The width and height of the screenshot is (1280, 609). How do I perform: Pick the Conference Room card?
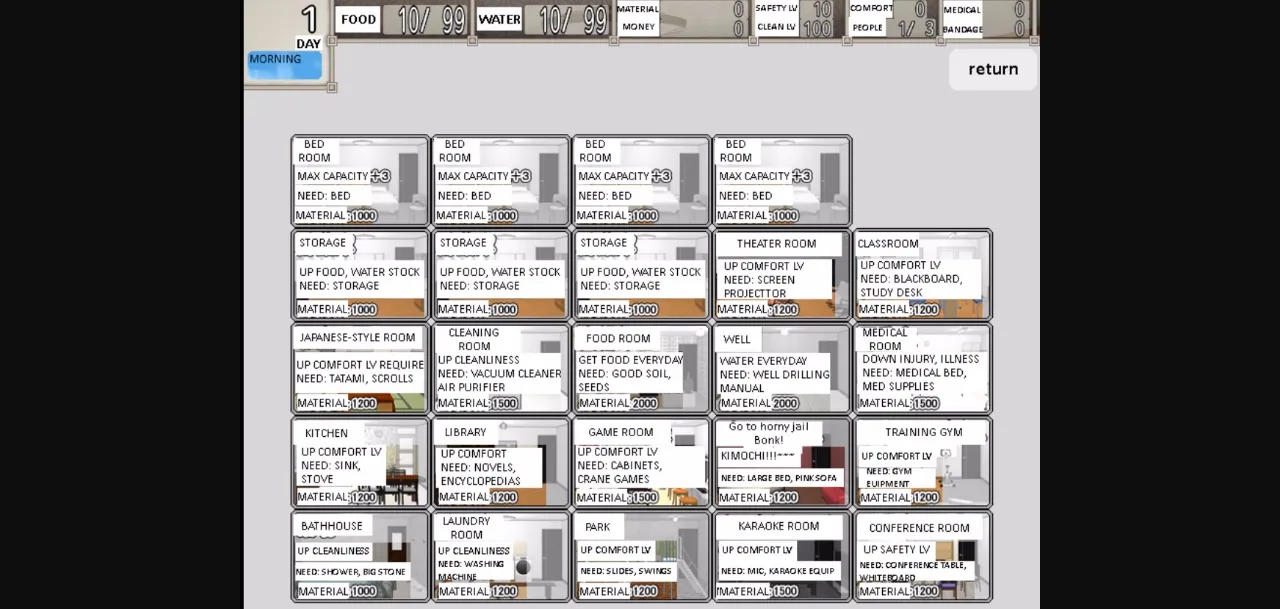tap(922, 557)
